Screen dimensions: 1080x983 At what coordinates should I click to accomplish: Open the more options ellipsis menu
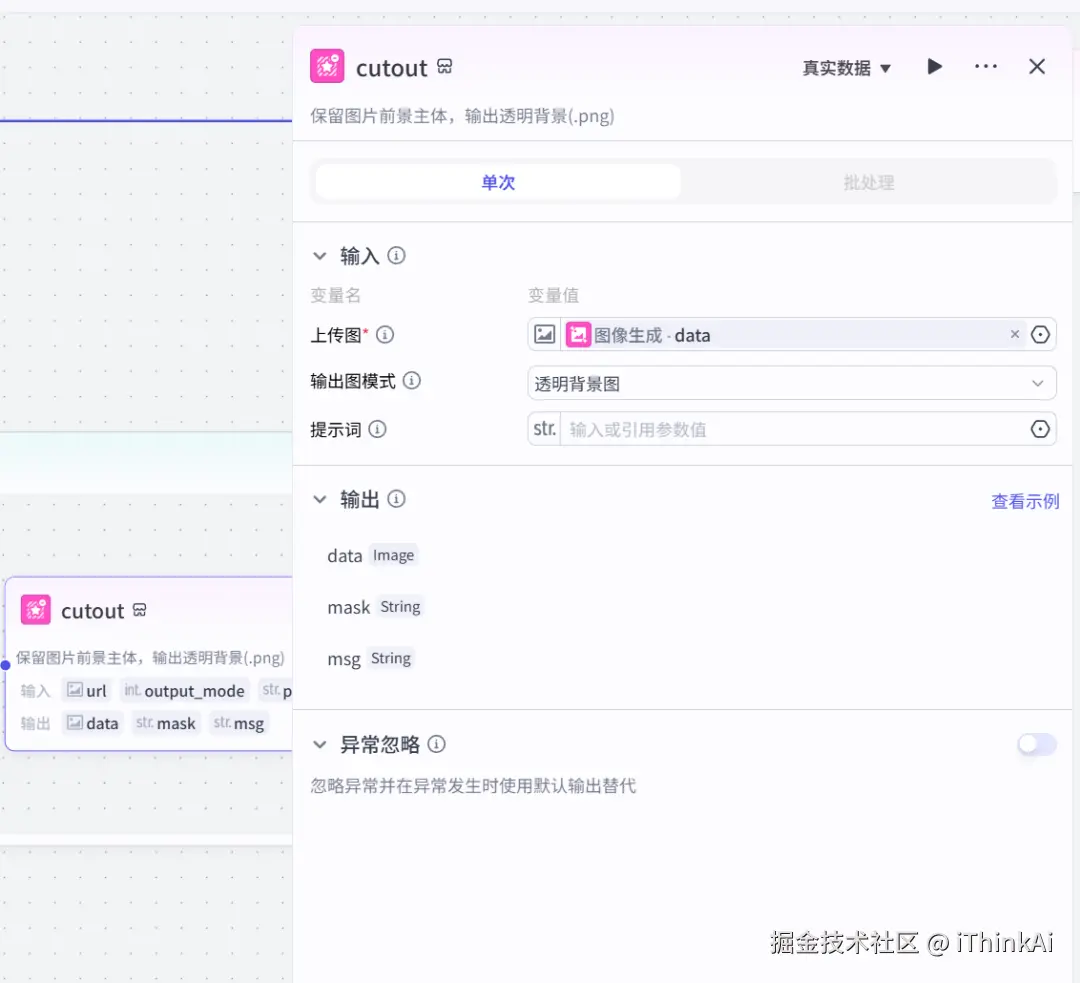click(x=986, y=67)
